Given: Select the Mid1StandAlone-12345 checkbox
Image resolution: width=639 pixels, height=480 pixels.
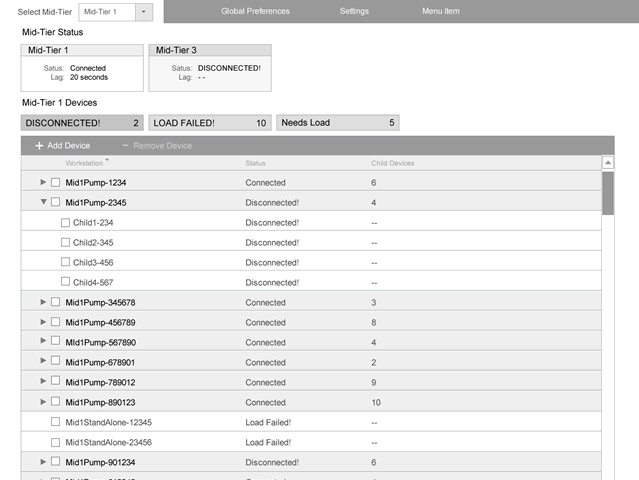Looking at the screenshot, I should coord(56,422).
